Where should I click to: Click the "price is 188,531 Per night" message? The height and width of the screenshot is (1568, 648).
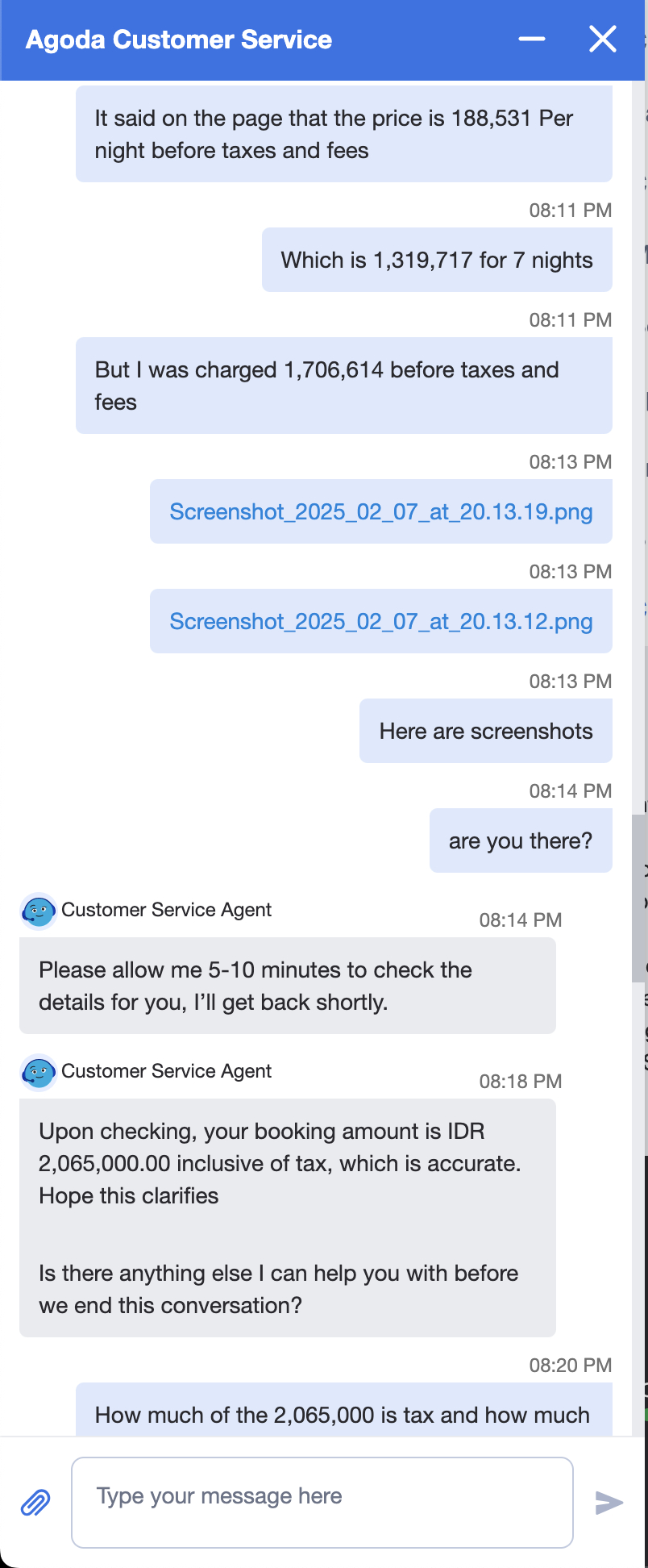[344, 134]
